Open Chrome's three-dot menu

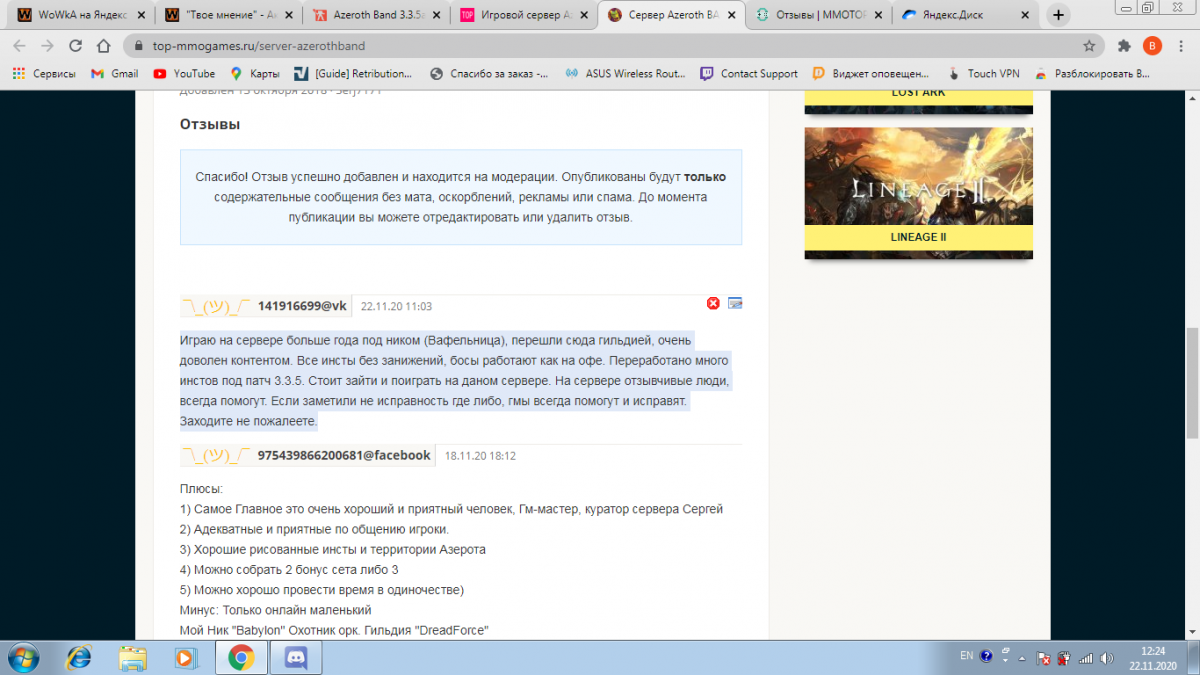click(1181, 46)
